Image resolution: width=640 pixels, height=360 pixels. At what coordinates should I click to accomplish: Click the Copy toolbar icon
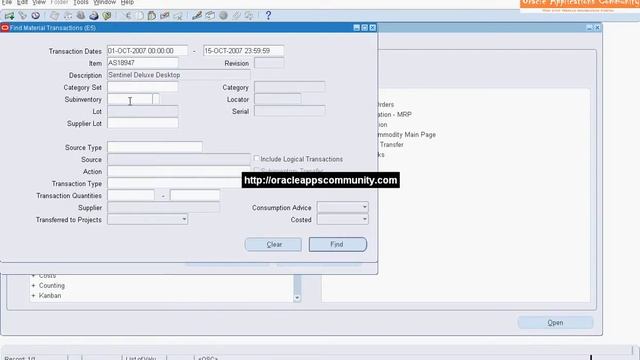pyautogui.click(x=140, y=16)
